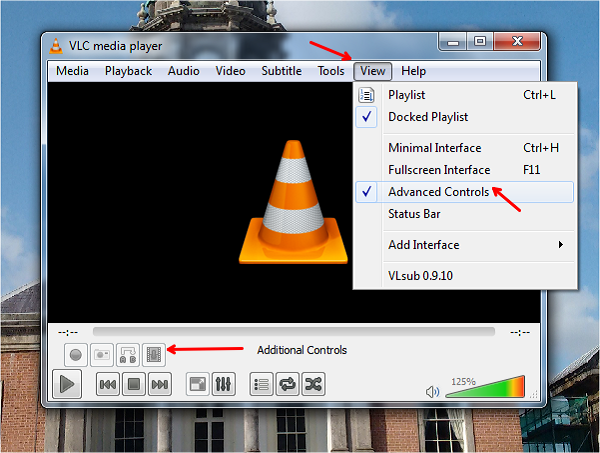Maximize the VLC window
The width and height of the screenshot is (600, 453).
480,41
